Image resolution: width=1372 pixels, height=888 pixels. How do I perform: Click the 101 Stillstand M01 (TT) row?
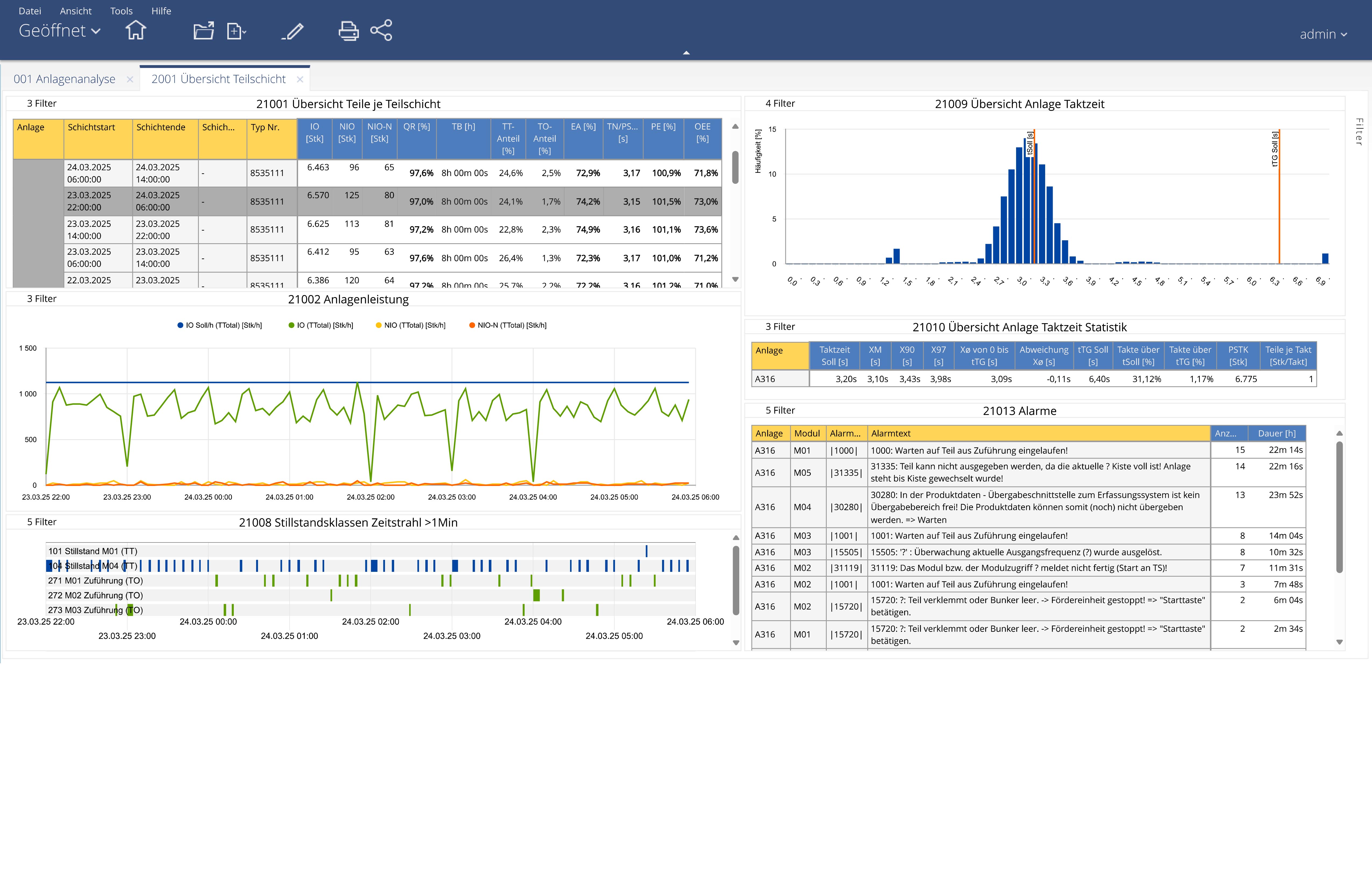pos(371,551)
